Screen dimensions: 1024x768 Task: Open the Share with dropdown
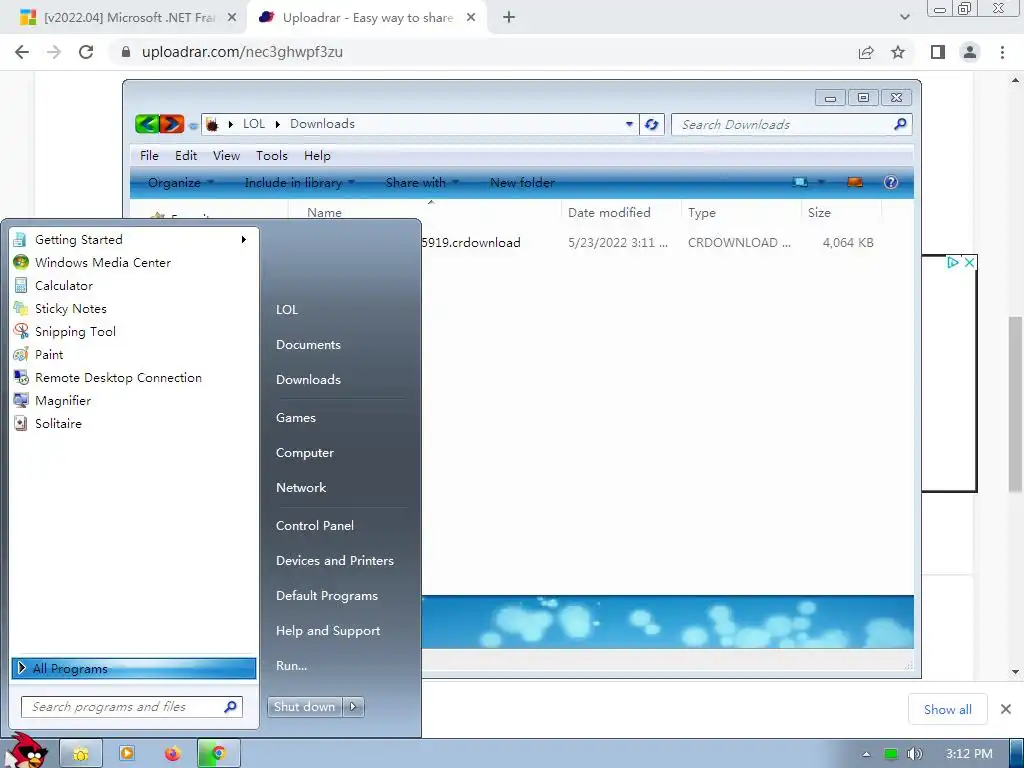click(423, 183)
